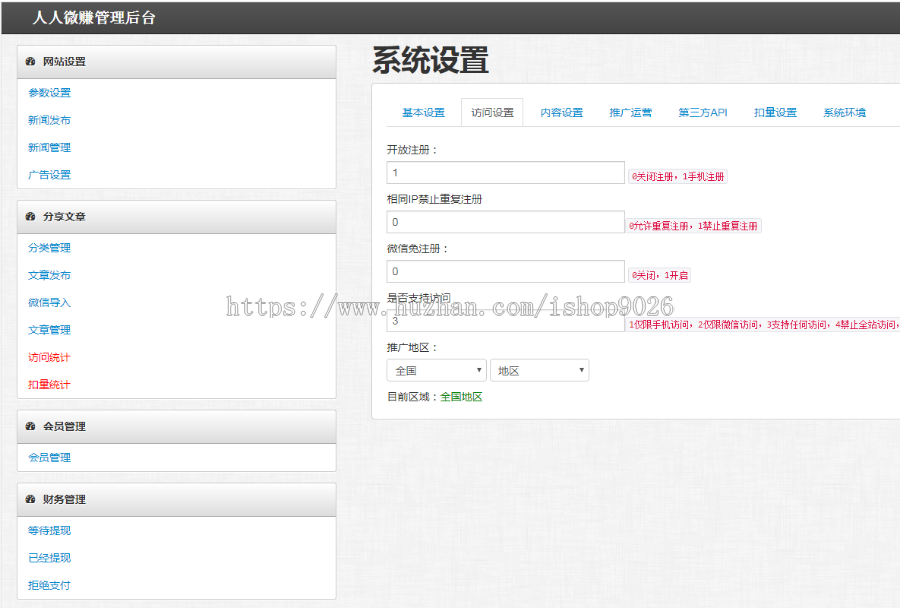Click the 开放注册 input field
This screenshot has width=900, height=608.
click(505, 172)
